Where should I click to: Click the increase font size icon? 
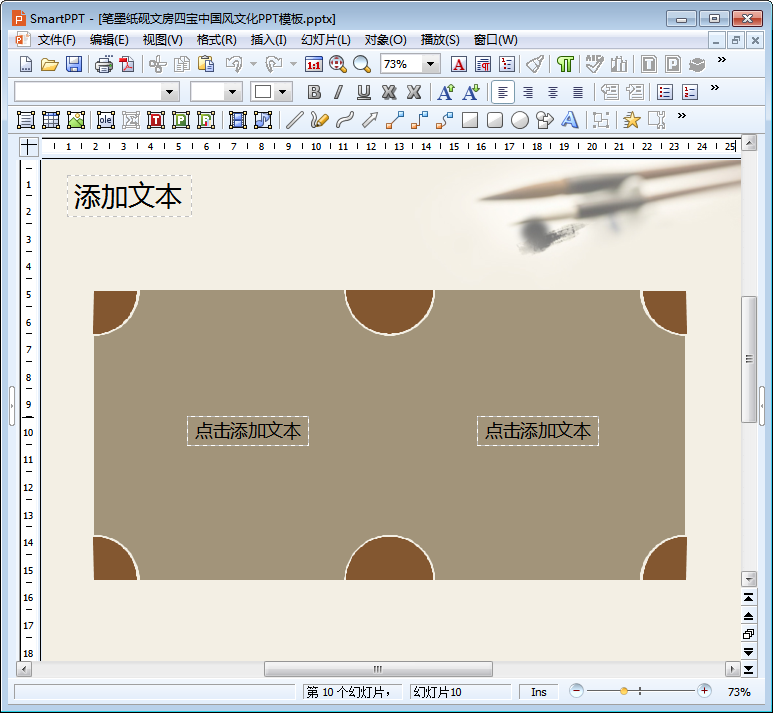pos(446,92)
